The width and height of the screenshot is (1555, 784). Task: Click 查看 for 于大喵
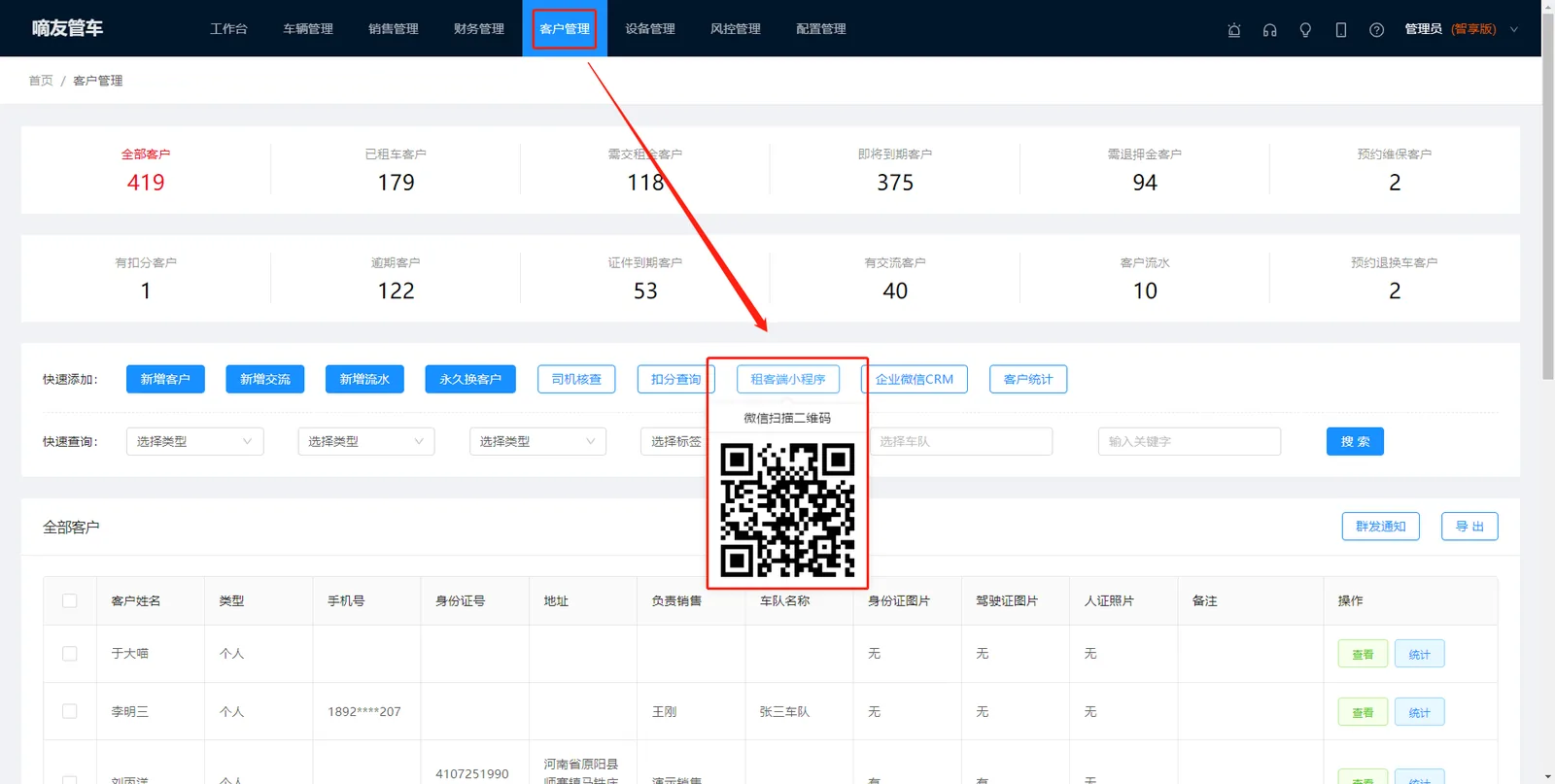(x=1363, y=654)
